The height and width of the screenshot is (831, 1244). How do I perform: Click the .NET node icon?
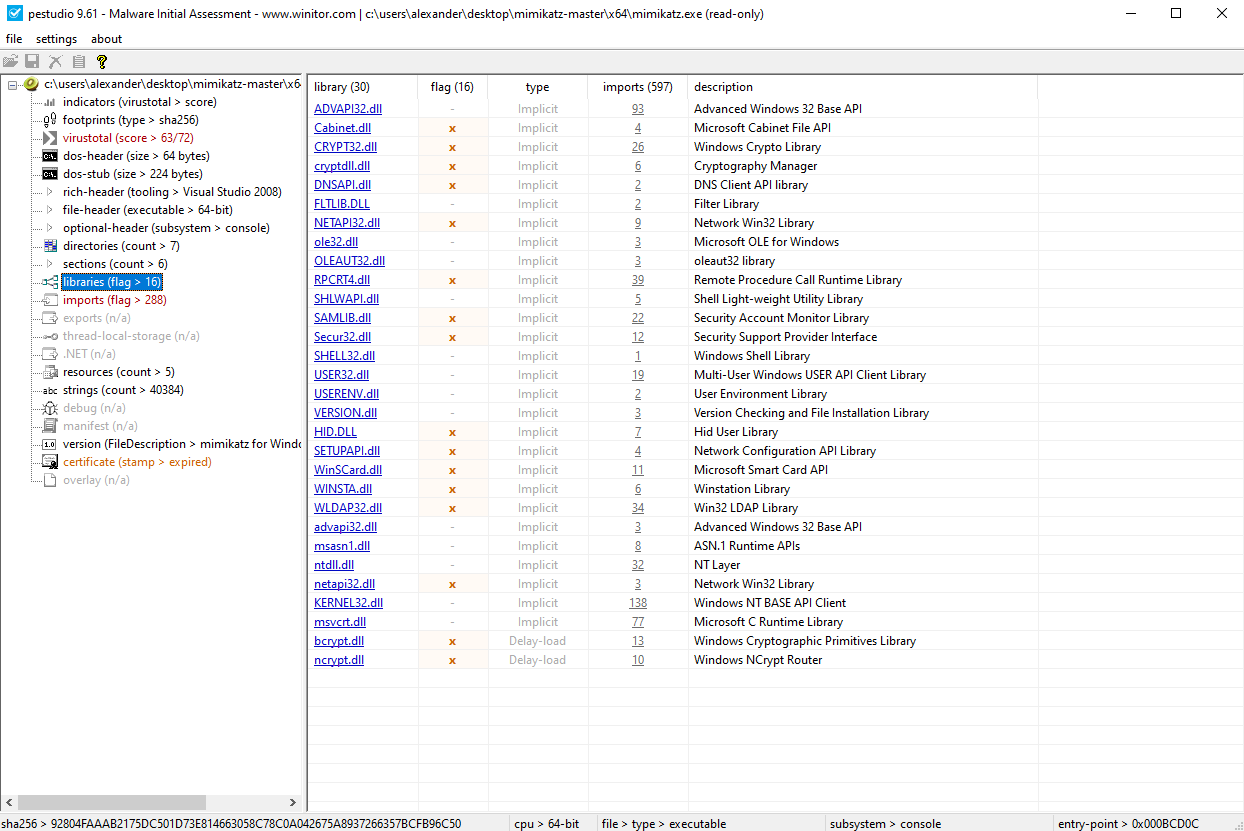(50, 354)
